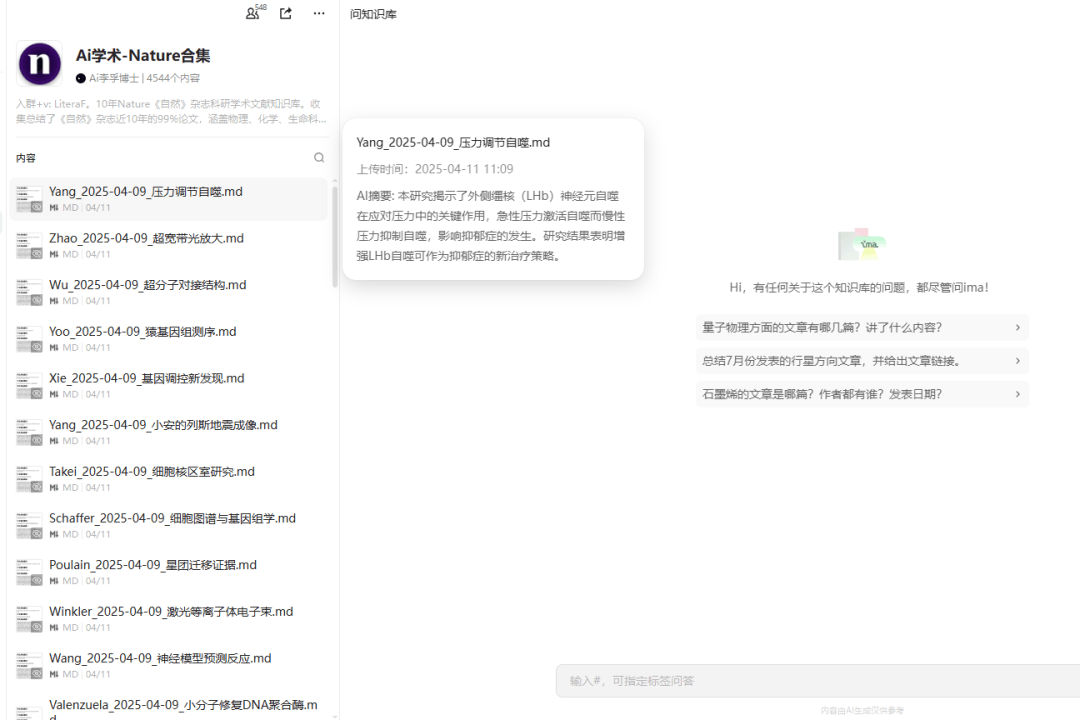The height and width of the screenshot is (720, 1080).
Task: Open the three-dot more options menu
Action: 319,13
